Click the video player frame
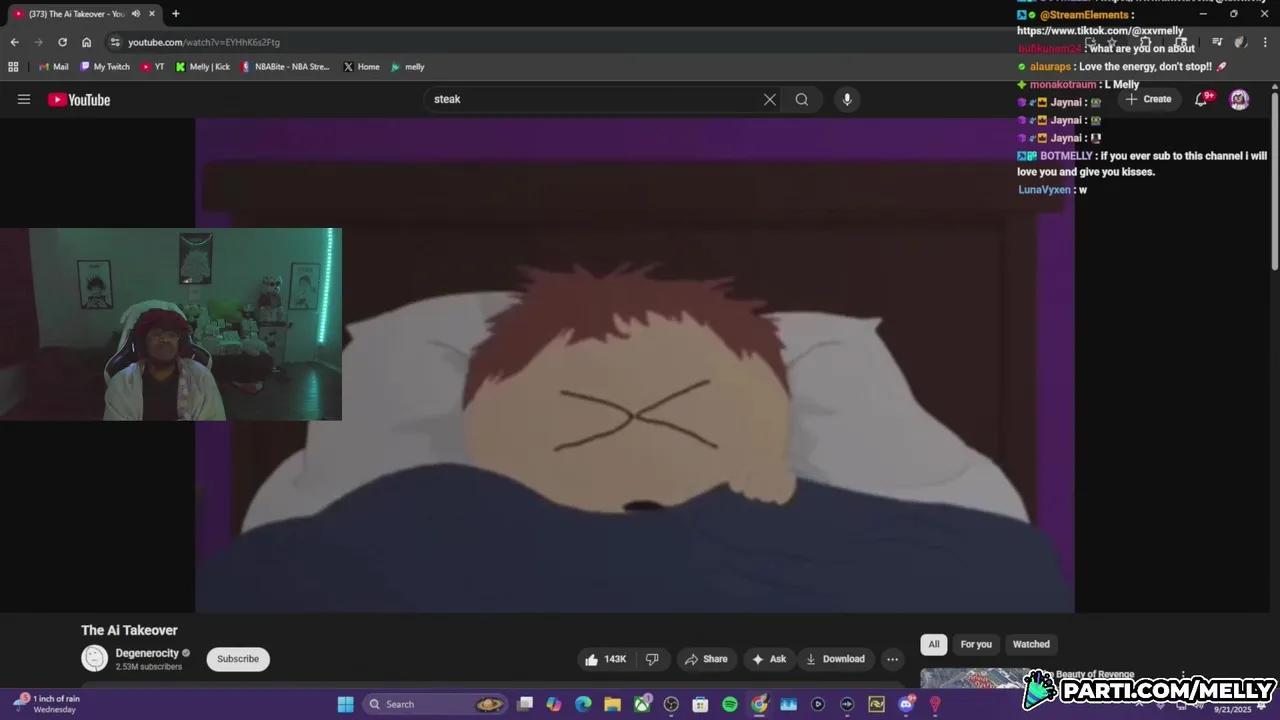1280x720 pixels. [635, 365]
